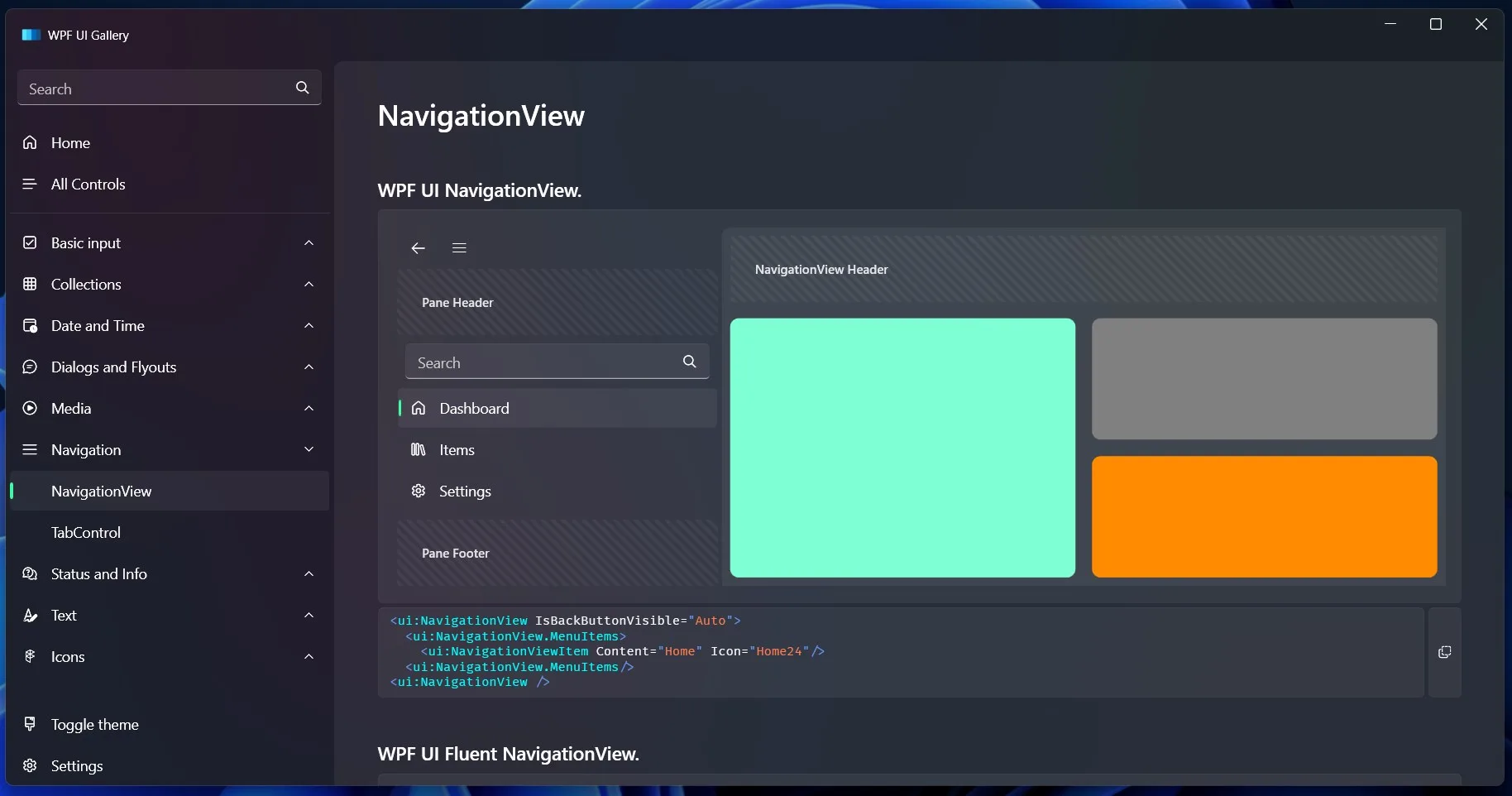The height and width of the screenshot is (796, 1512).
Task: Click the Text drawing icon
Action: (x=30, y=615)
